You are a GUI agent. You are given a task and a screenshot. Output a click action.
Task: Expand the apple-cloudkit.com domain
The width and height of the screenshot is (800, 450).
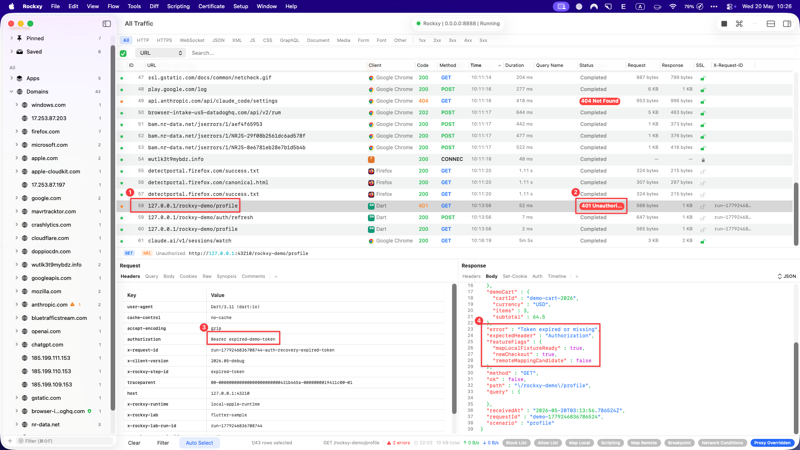(16, 171)
